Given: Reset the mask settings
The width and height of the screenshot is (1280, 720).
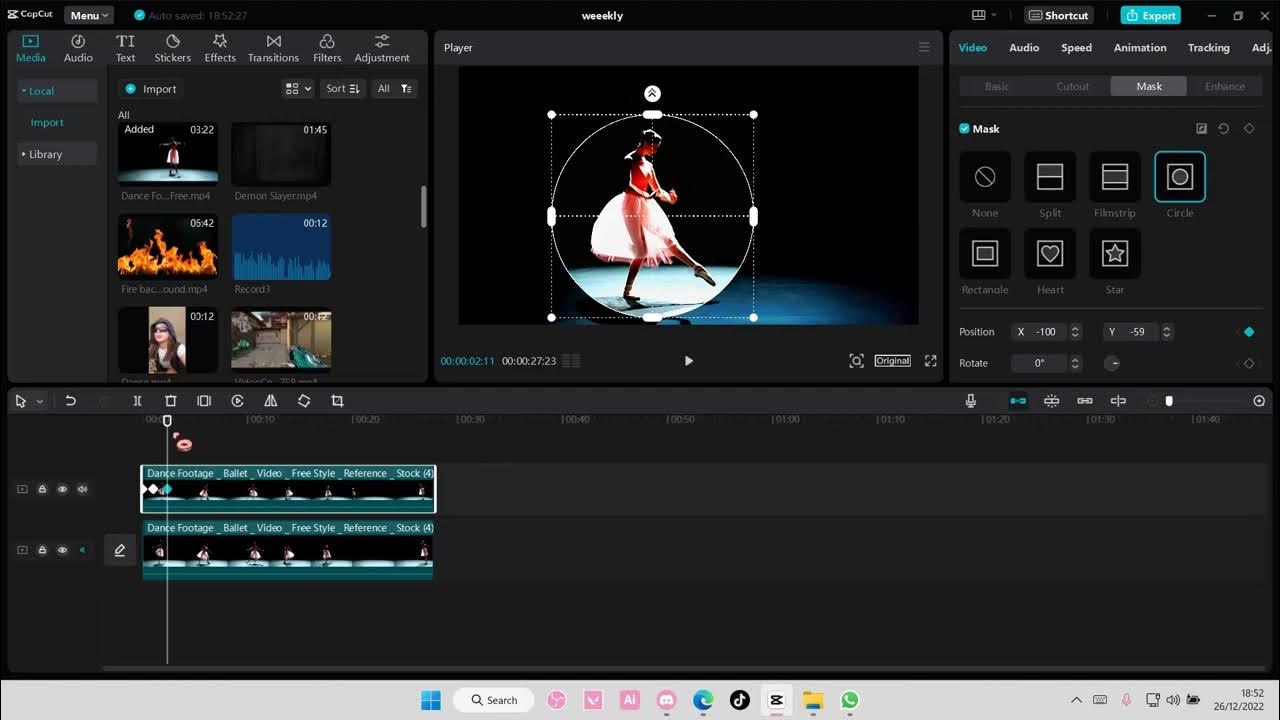Looking at the screenshot, I should pos(1224,129).
